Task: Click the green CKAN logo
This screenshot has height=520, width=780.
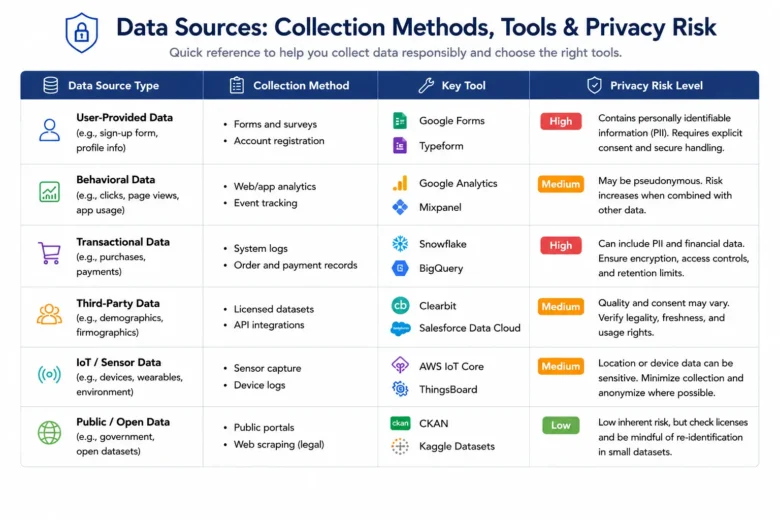Action: point(400,423)
